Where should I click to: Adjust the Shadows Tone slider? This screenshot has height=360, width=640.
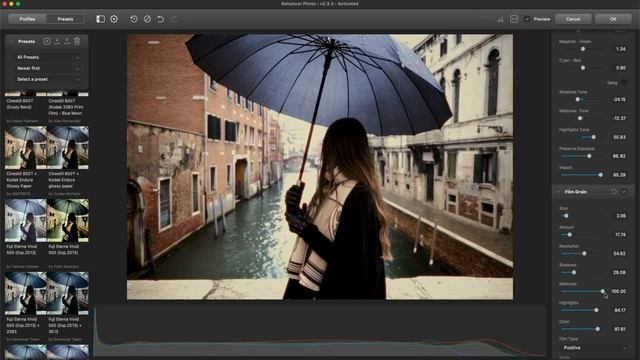click(x=578, y=99)
